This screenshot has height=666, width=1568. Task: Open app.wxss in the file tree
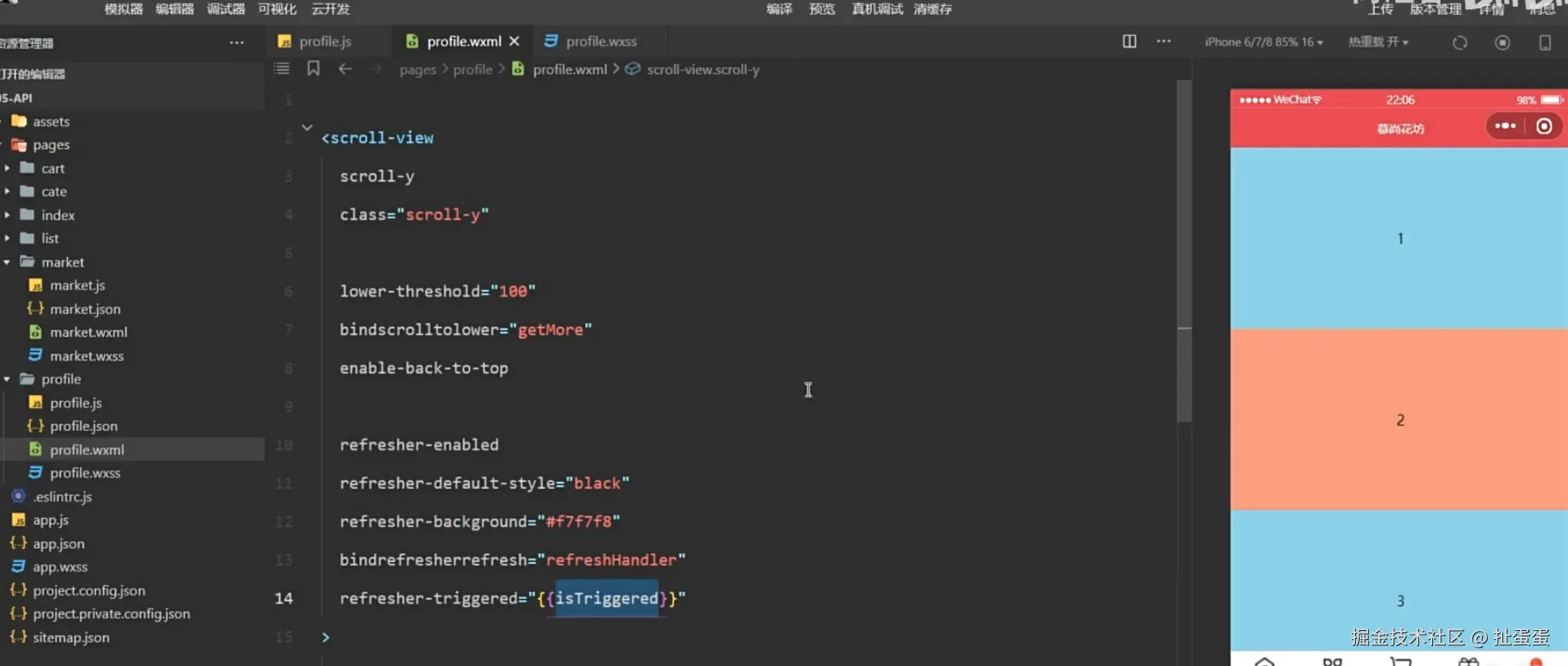[x=60, y=567]
